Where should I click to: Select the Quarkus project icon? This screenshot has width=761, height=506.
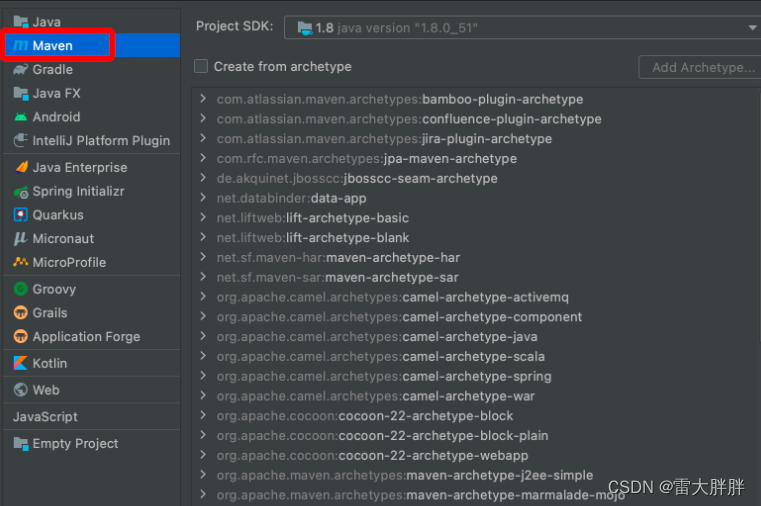point(20,215)
